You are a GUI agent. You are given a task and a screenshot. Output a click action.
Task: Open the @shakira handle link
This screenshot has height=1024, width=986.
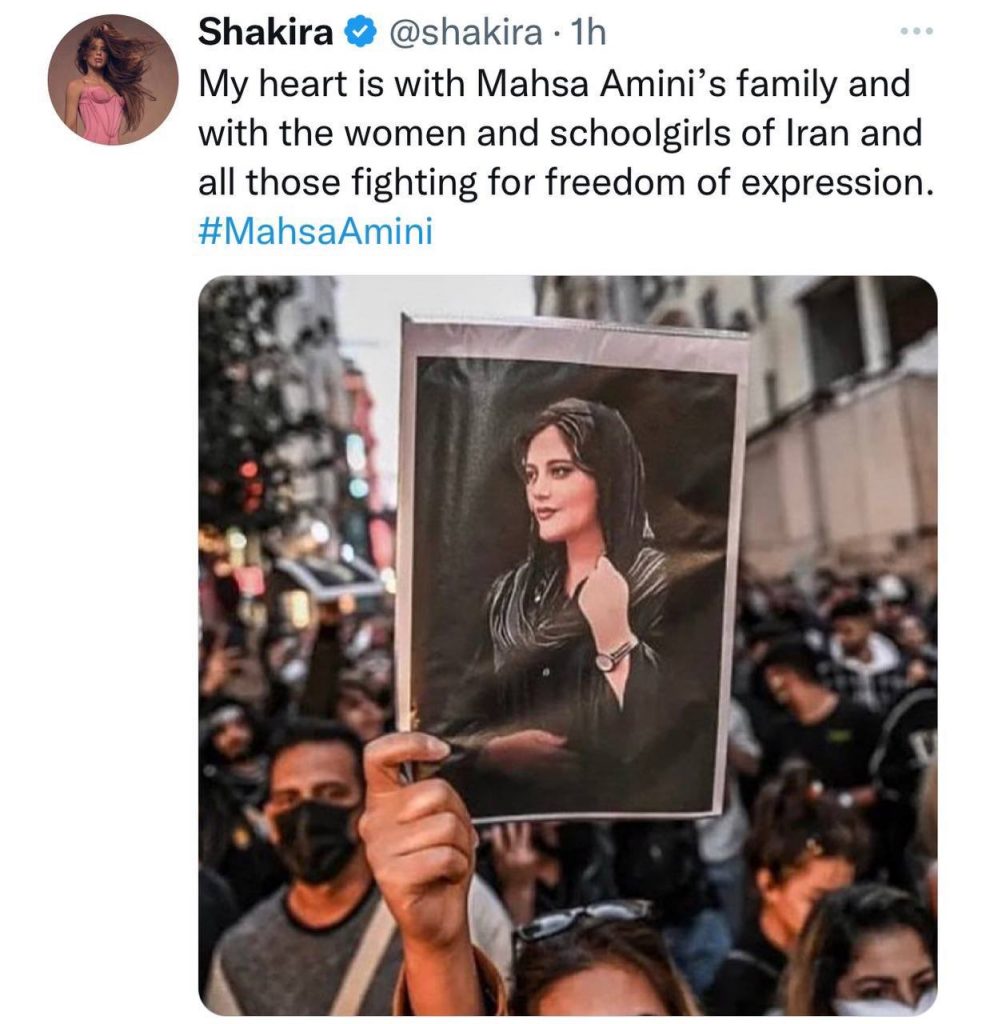[466, 33]
